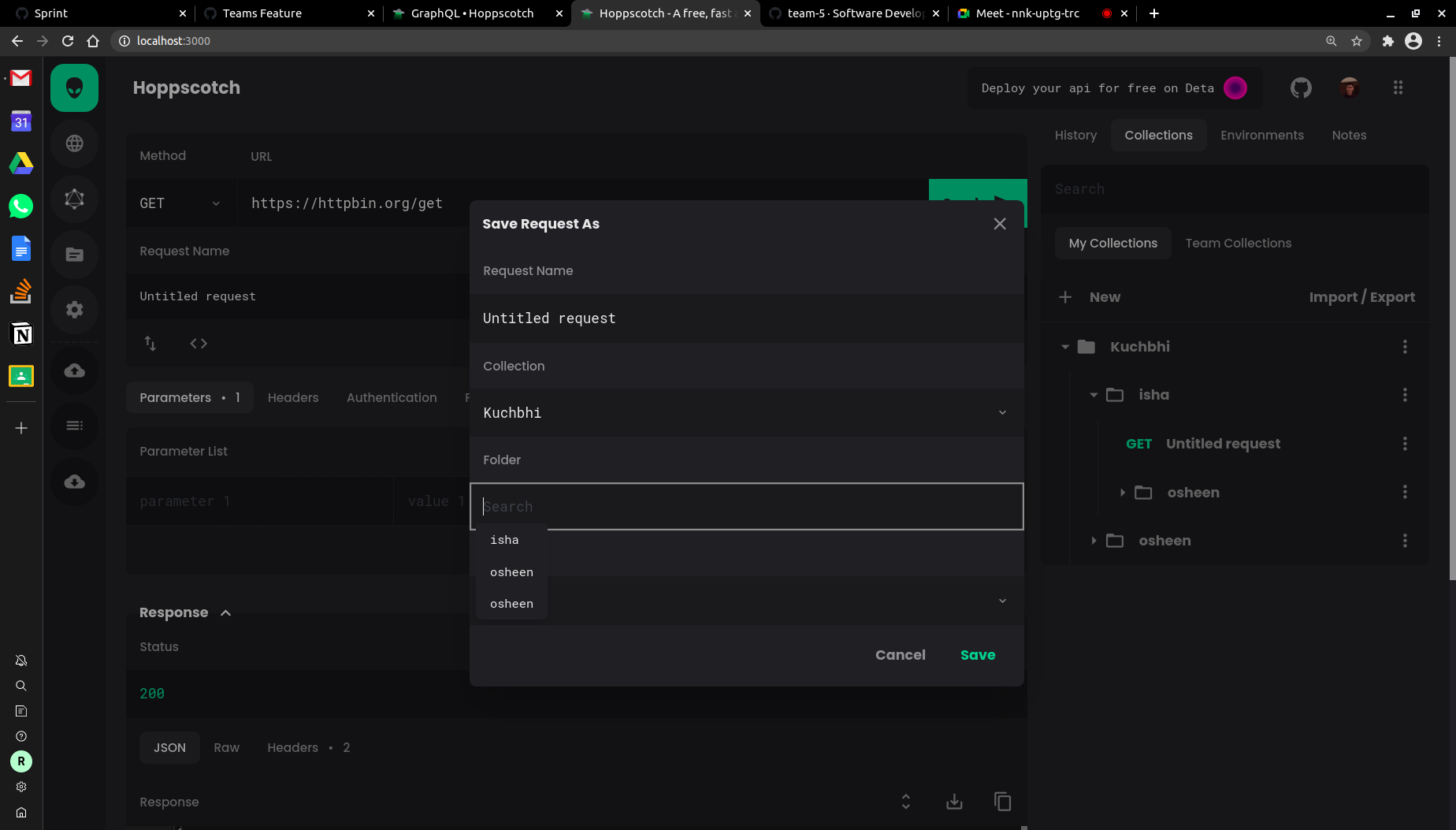Viewport: 1456px width, 830px height.
Task: Open the Collection dropdown showing Kuchbhi
Action: 746,412
